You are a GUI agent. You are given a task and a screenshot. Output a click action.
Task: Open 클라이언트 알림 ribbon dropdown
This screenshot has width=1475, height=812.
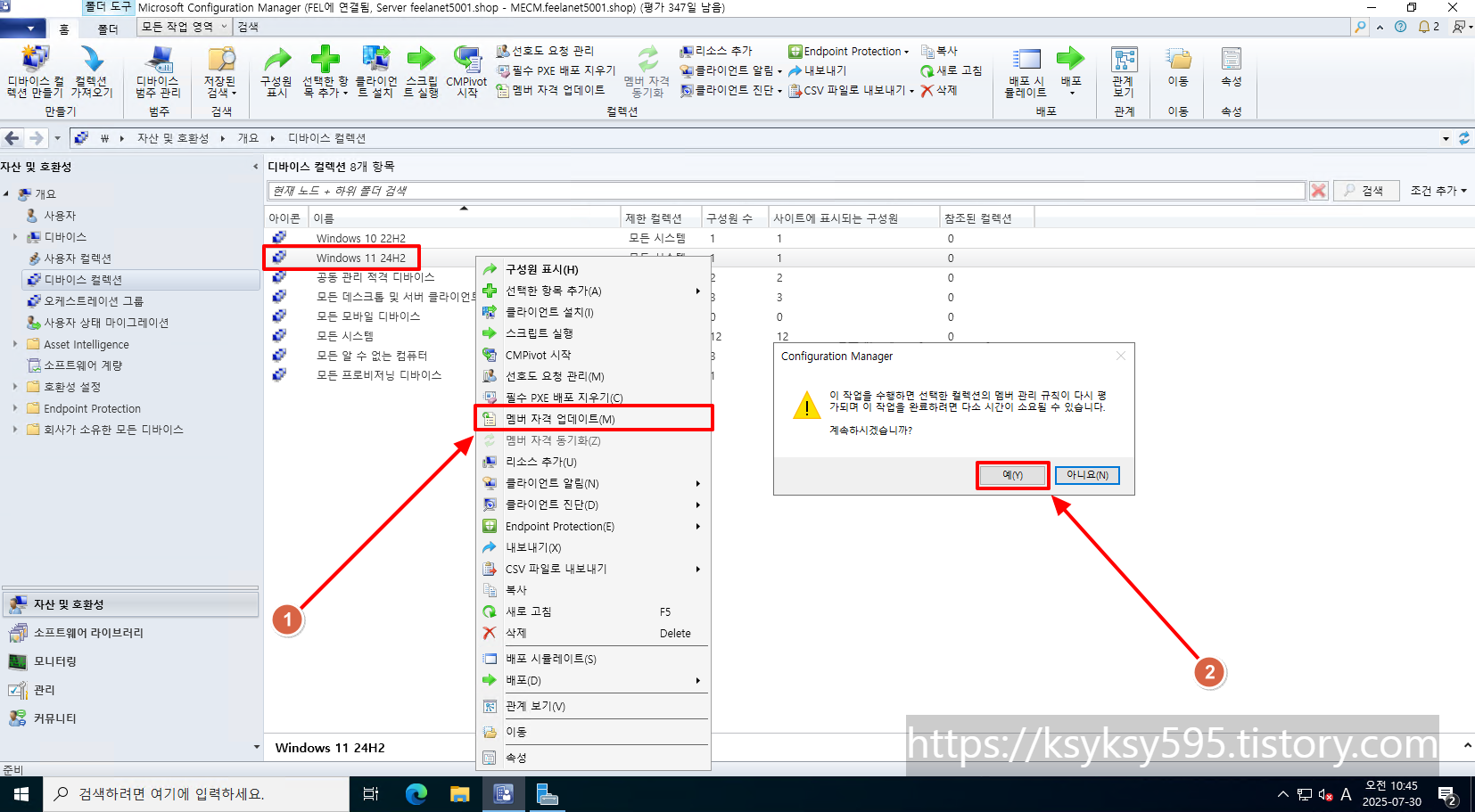click(x=731, y=70)
